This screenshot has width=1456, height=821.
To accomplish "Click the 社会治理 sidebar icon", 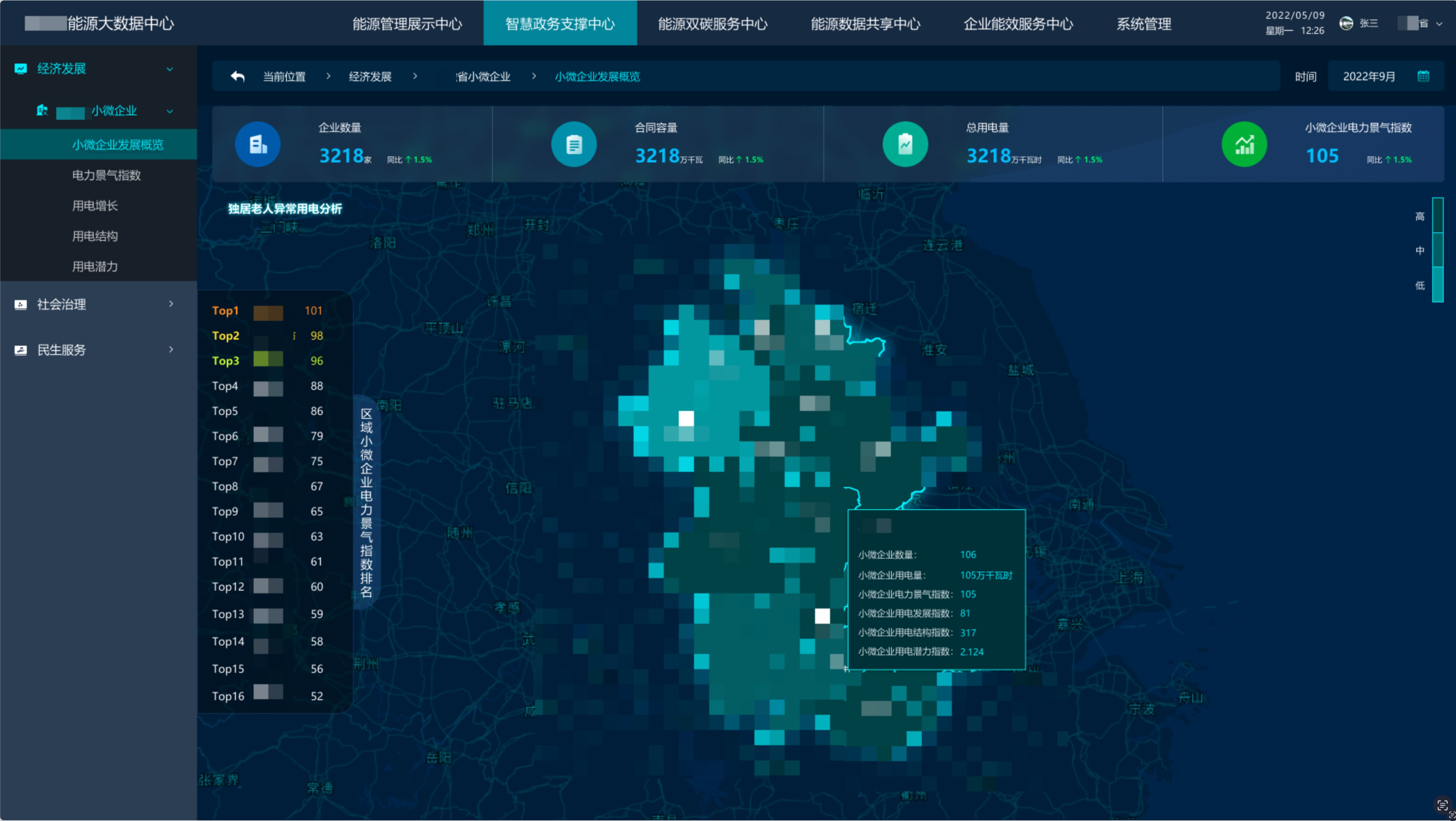I will coord(20,305).
